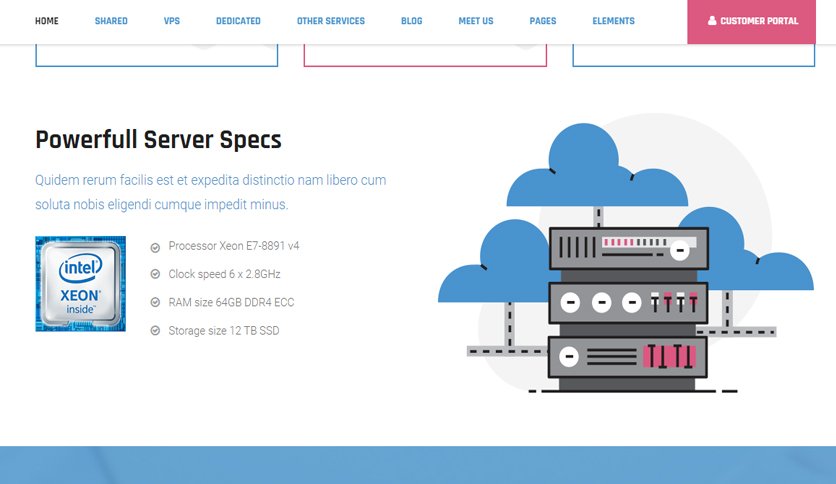The height and width of the screenshot is (484, 836).
Task: Click the 'Quidem rerum facilis' intro paragraph
Action: pyautogui.click(x=211, y=192)
